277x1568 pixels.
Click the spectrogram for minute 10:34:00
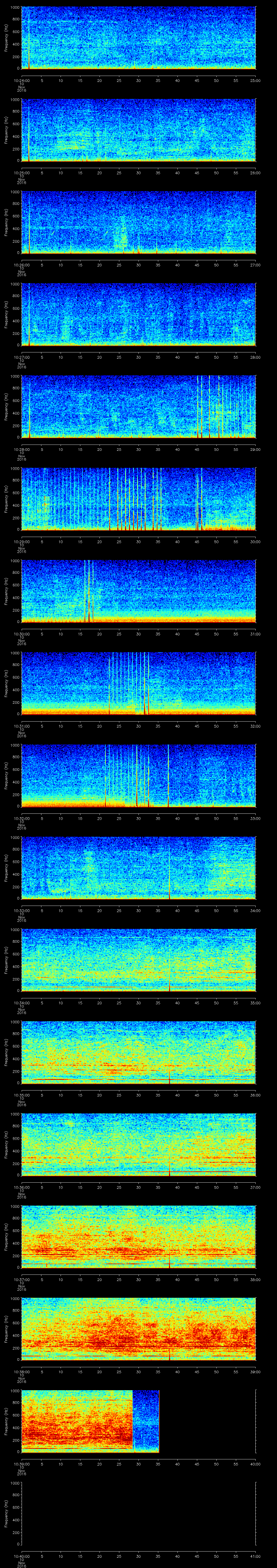pyautogui.click(x=138, y=960)
